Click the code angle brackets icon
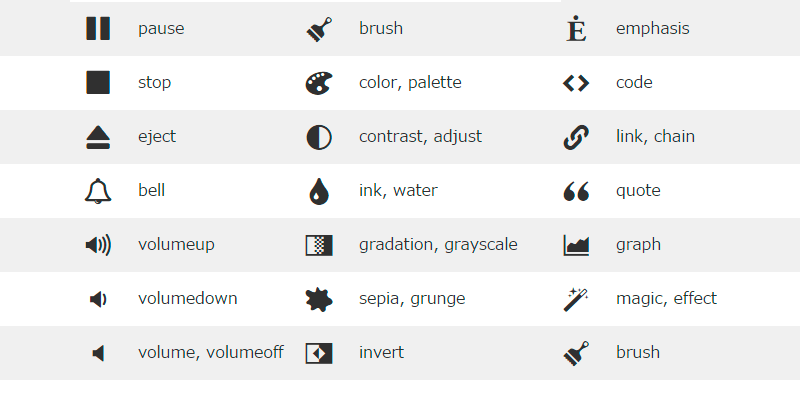Viewport: 800px width, 400px height. tap(576, 83)
